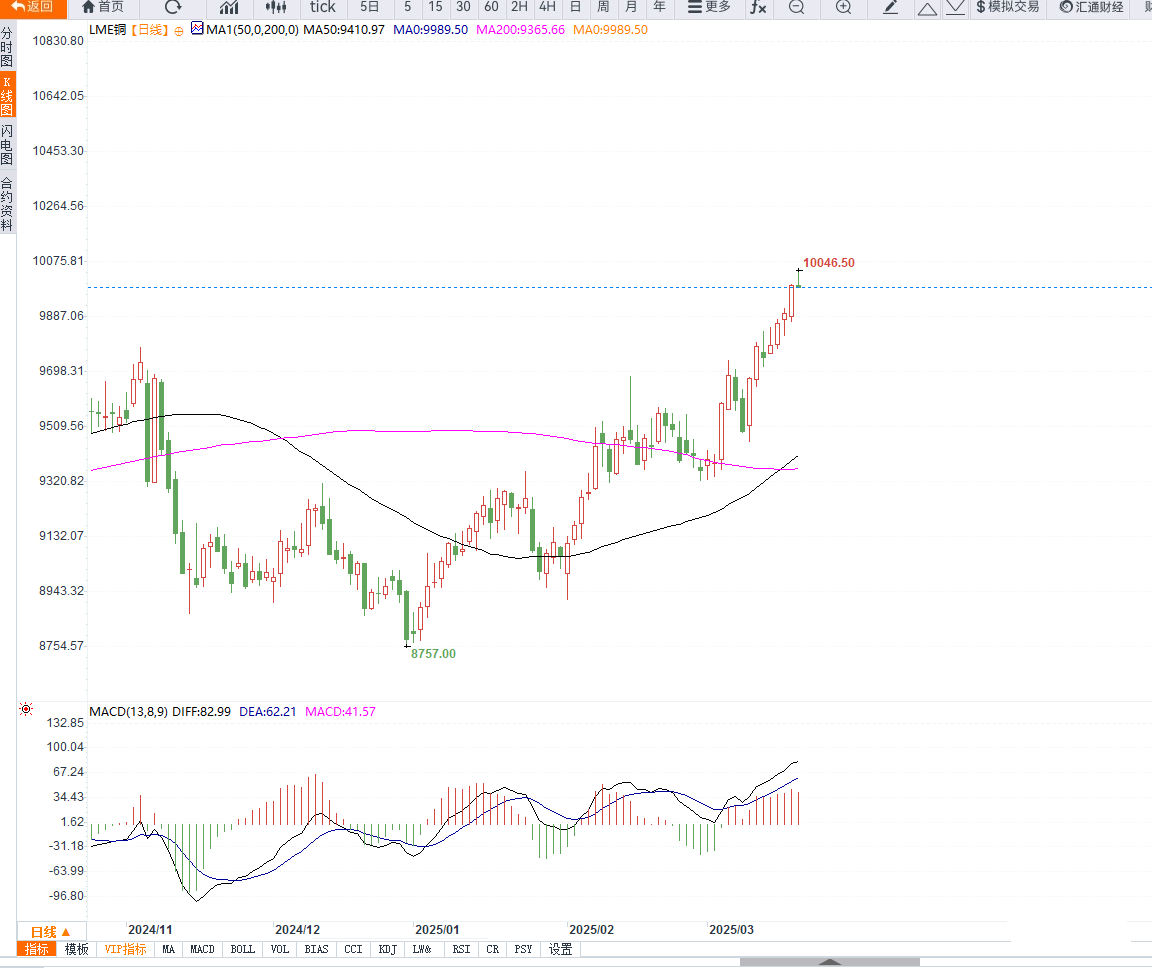Open VIP指标 indicators

point(125,950)
